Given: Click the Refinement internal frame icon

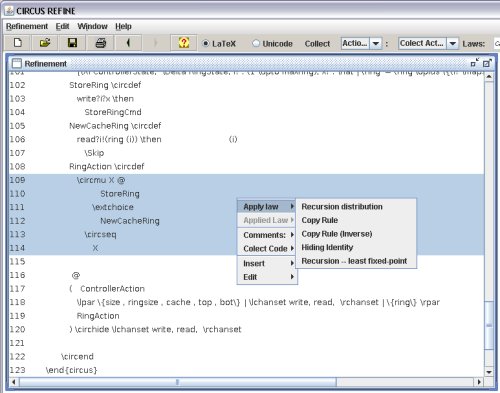Looking at the screenshot, I should [16, 63].
